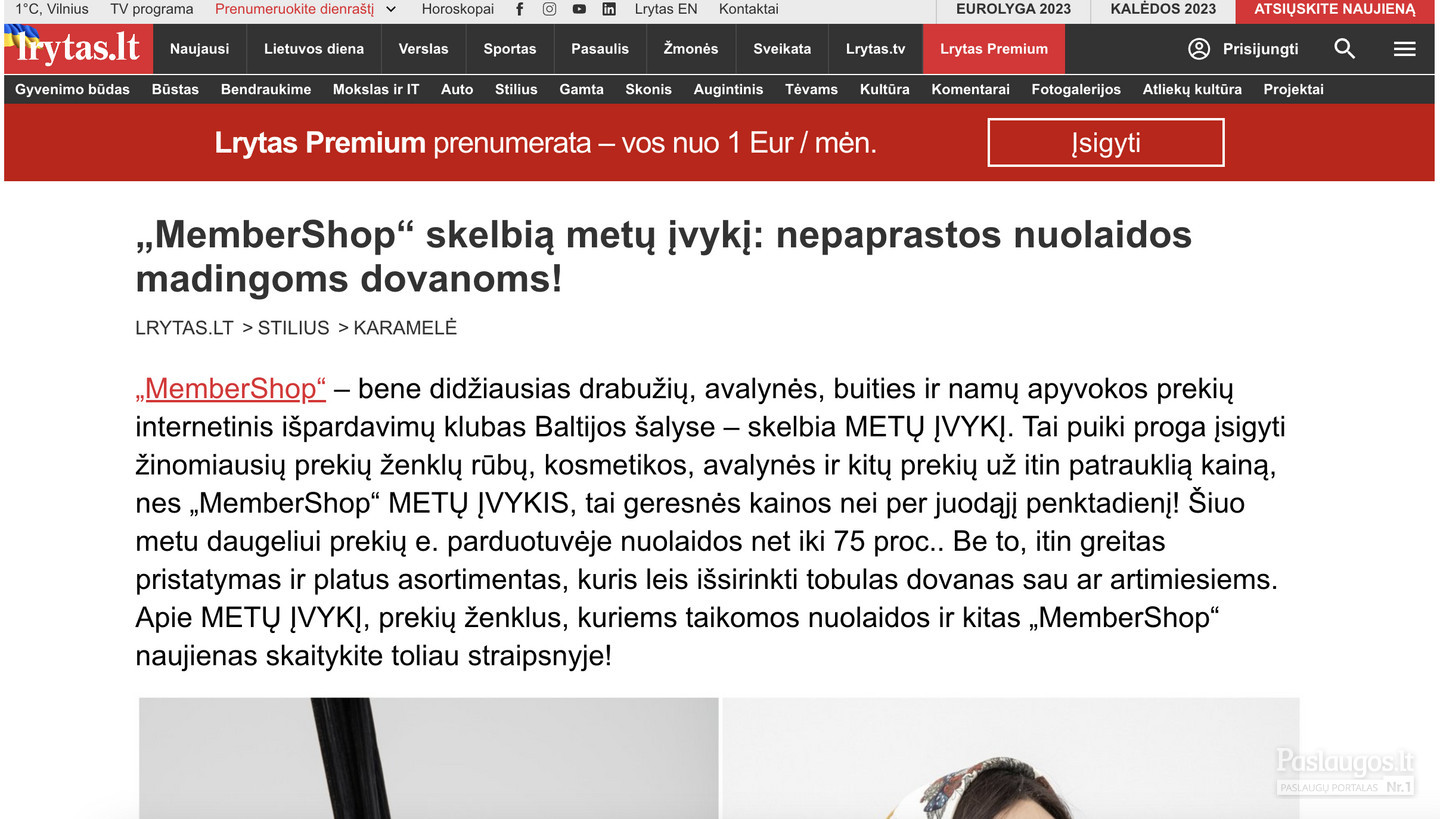This screenshot has width=1440, height=819.
Task: Open Būstas category
Action: 175,89
